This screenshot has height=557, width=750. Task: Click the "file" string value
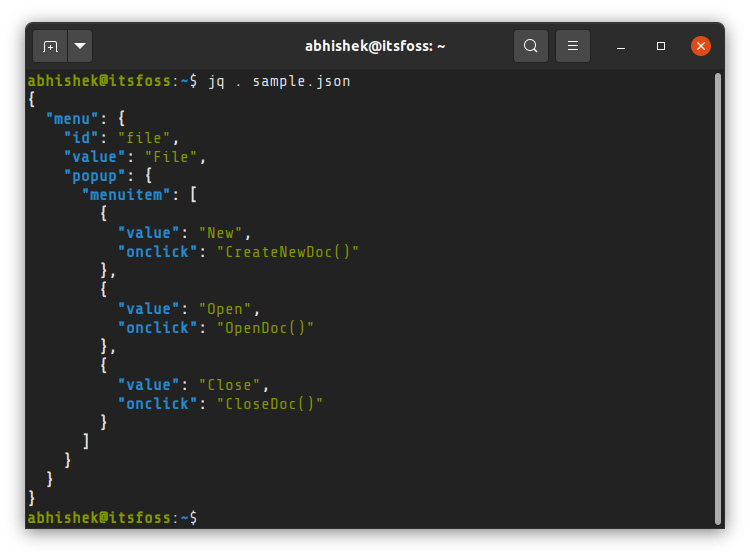click(x=144, y=138)
